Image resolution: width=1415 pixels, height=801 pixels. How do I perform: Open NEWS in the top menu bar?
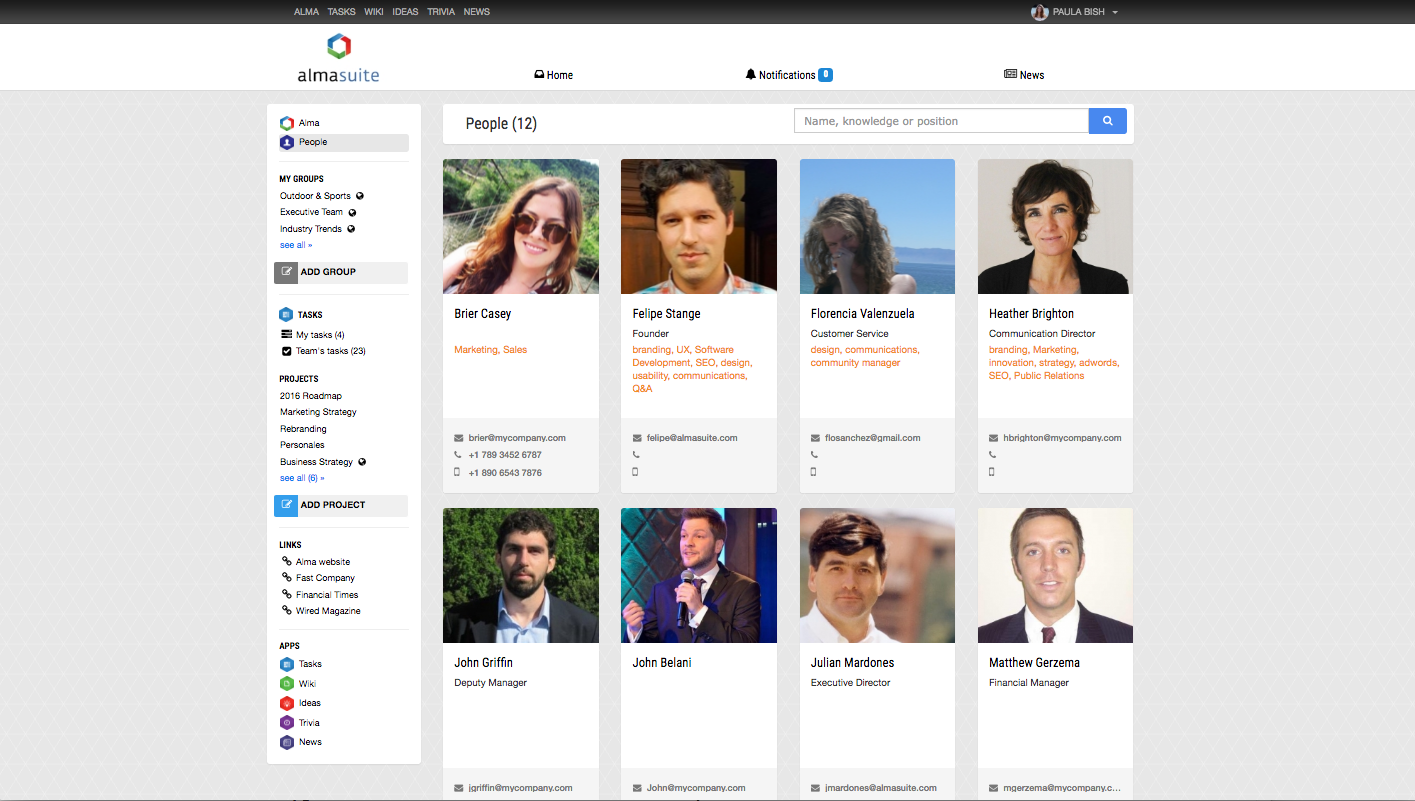coord(477,12)
